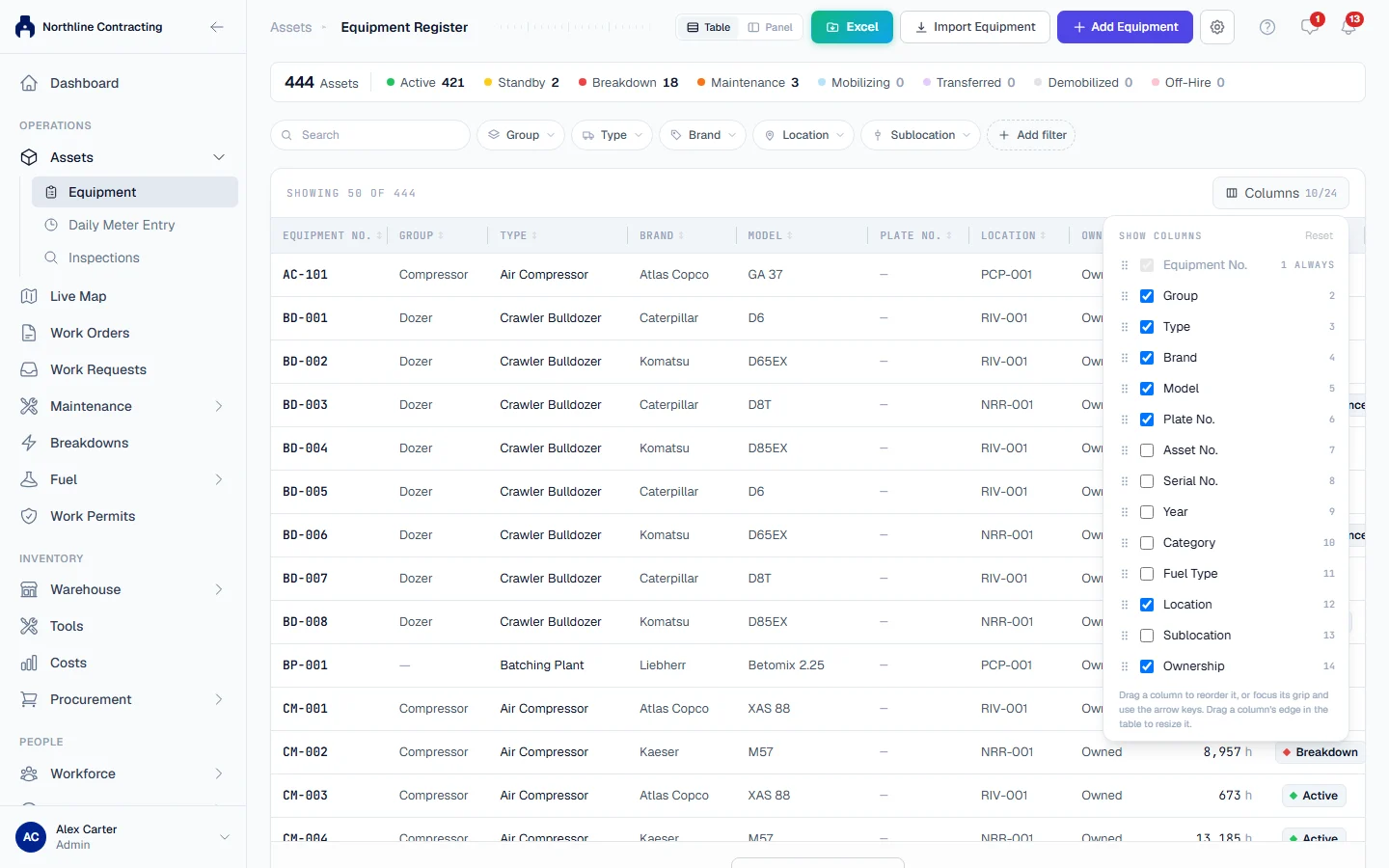Screen dimensions: 1389x868
Task: Enable the Asset No. column checkbox
Action: [1147, 450]
